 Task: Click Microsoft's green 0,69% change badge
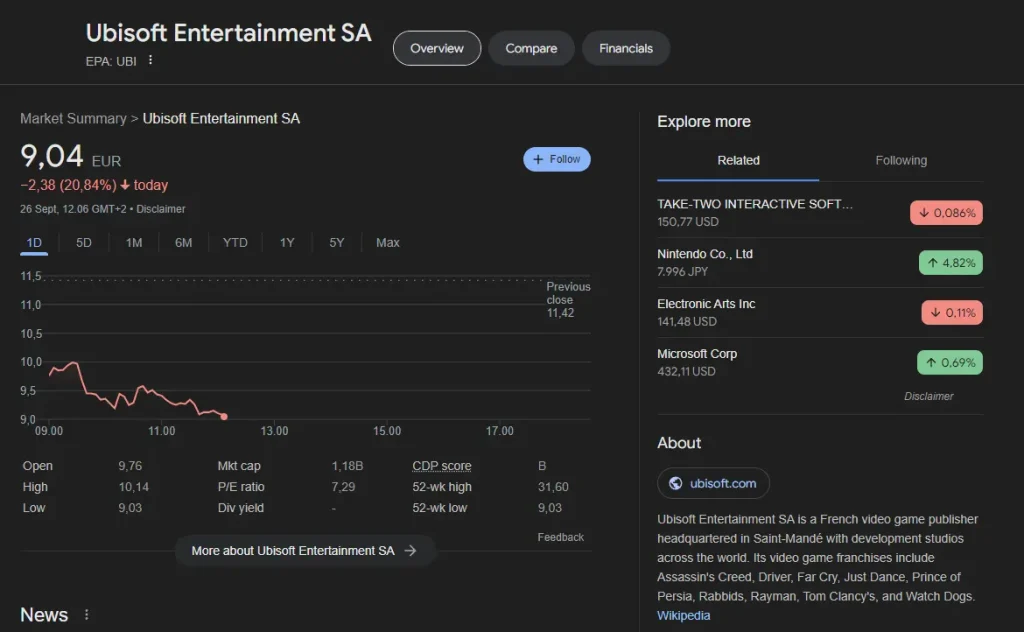(949, 363)
